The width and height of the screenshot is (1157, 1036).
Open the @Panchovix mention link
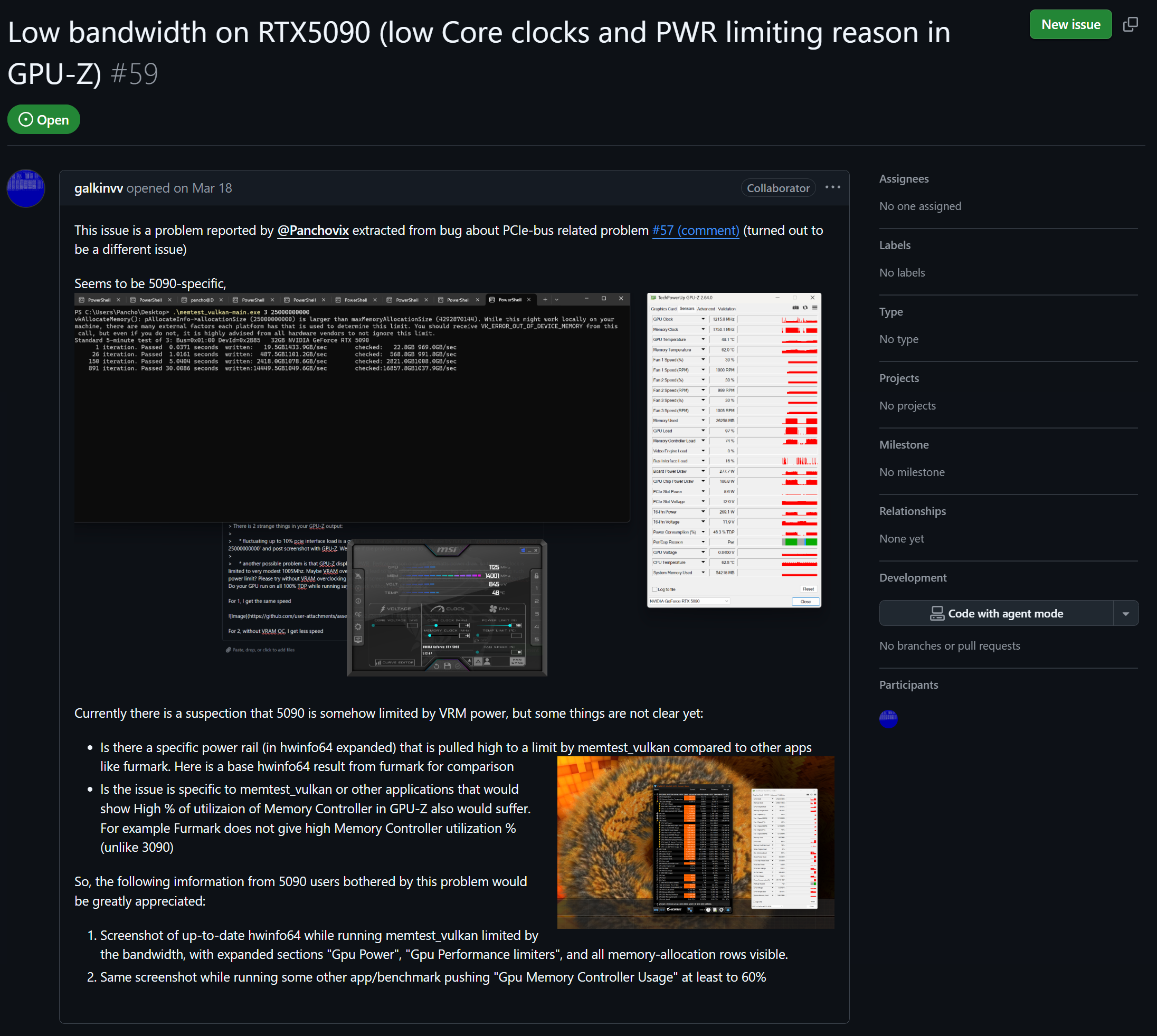pos(312,231)
